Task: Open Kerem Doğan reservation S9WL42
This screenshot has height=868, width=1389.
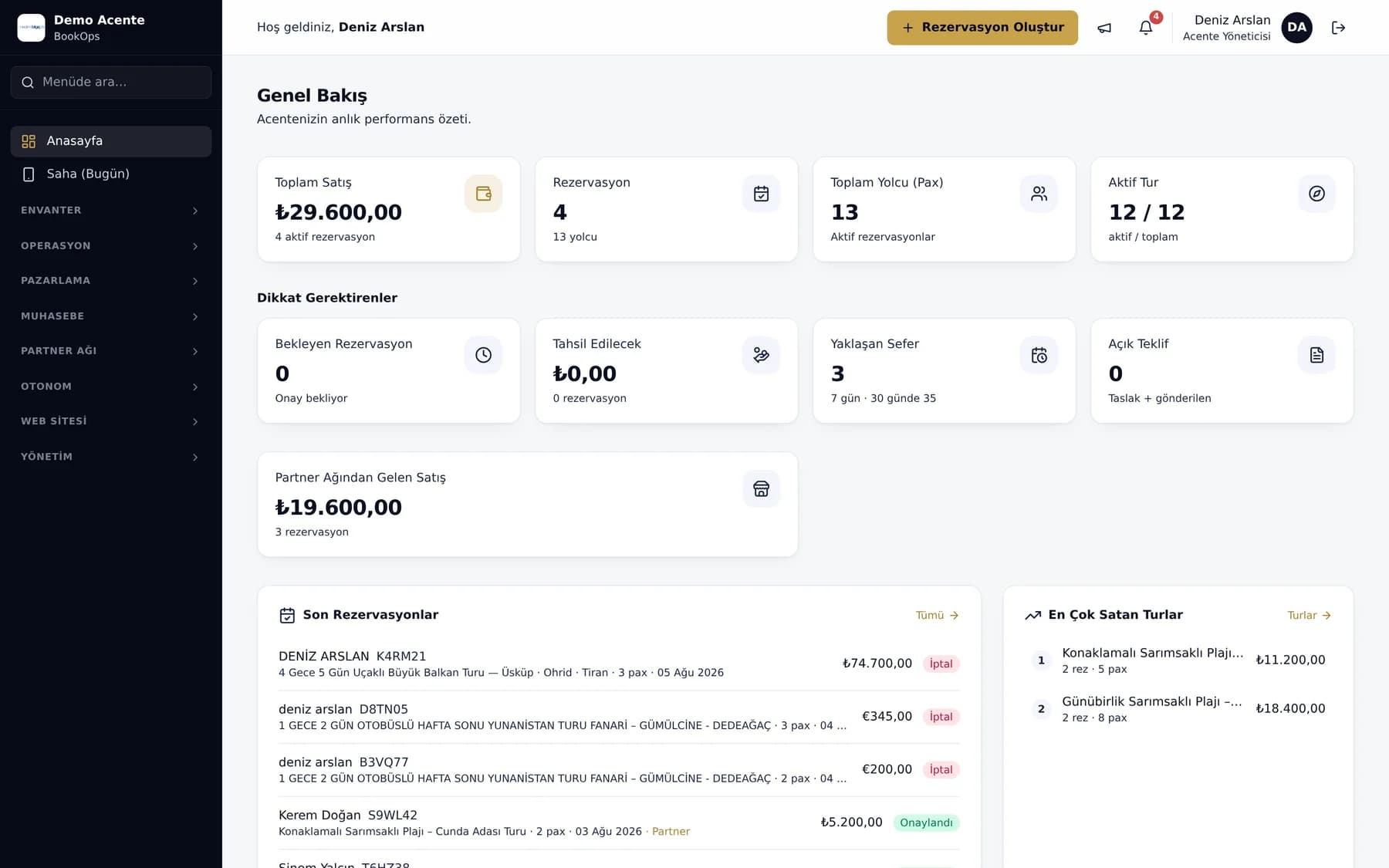Action: click(619, 822)
